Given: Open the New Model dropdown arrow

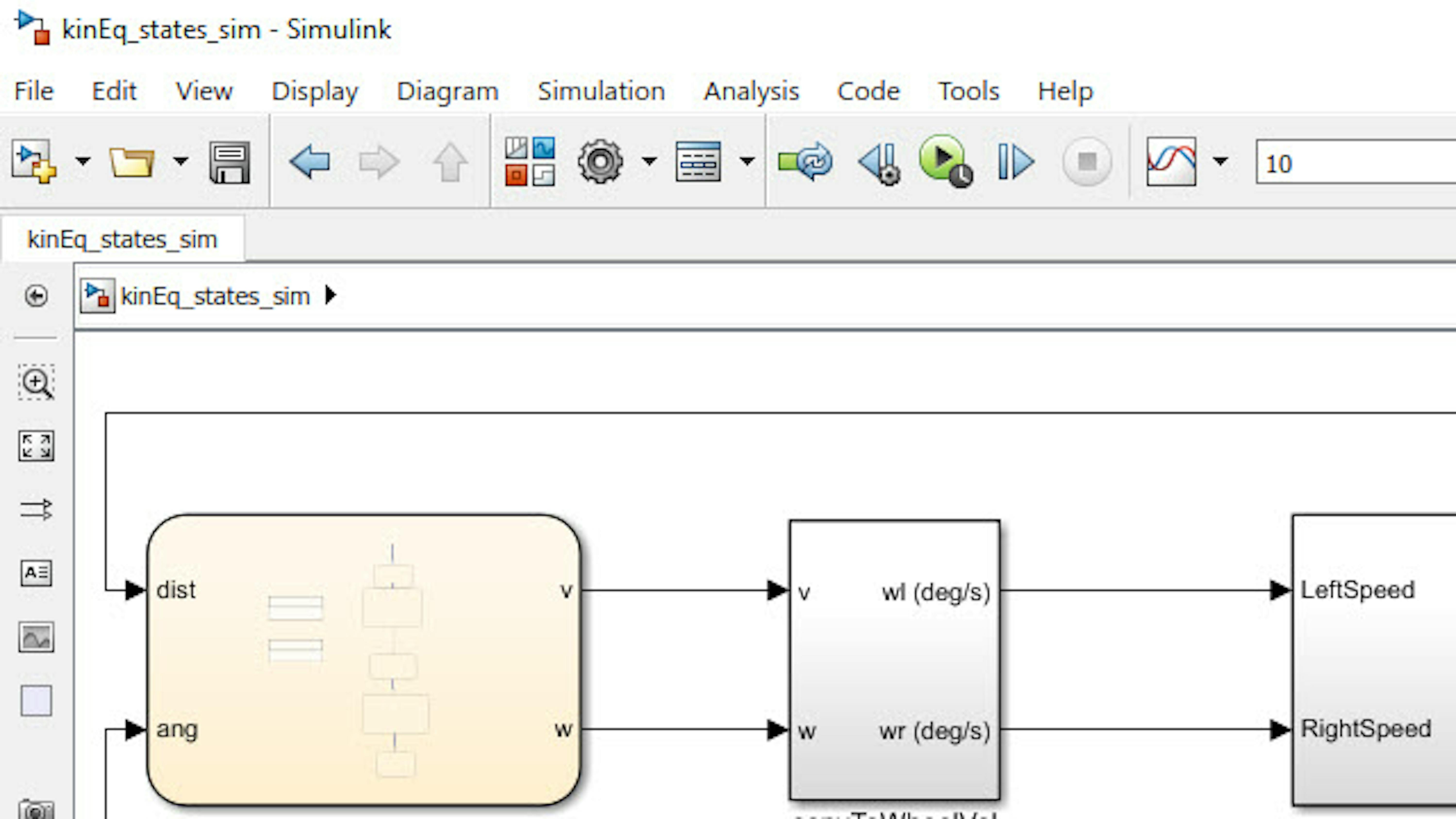Looking at the screenshot, I should point(83,162).
